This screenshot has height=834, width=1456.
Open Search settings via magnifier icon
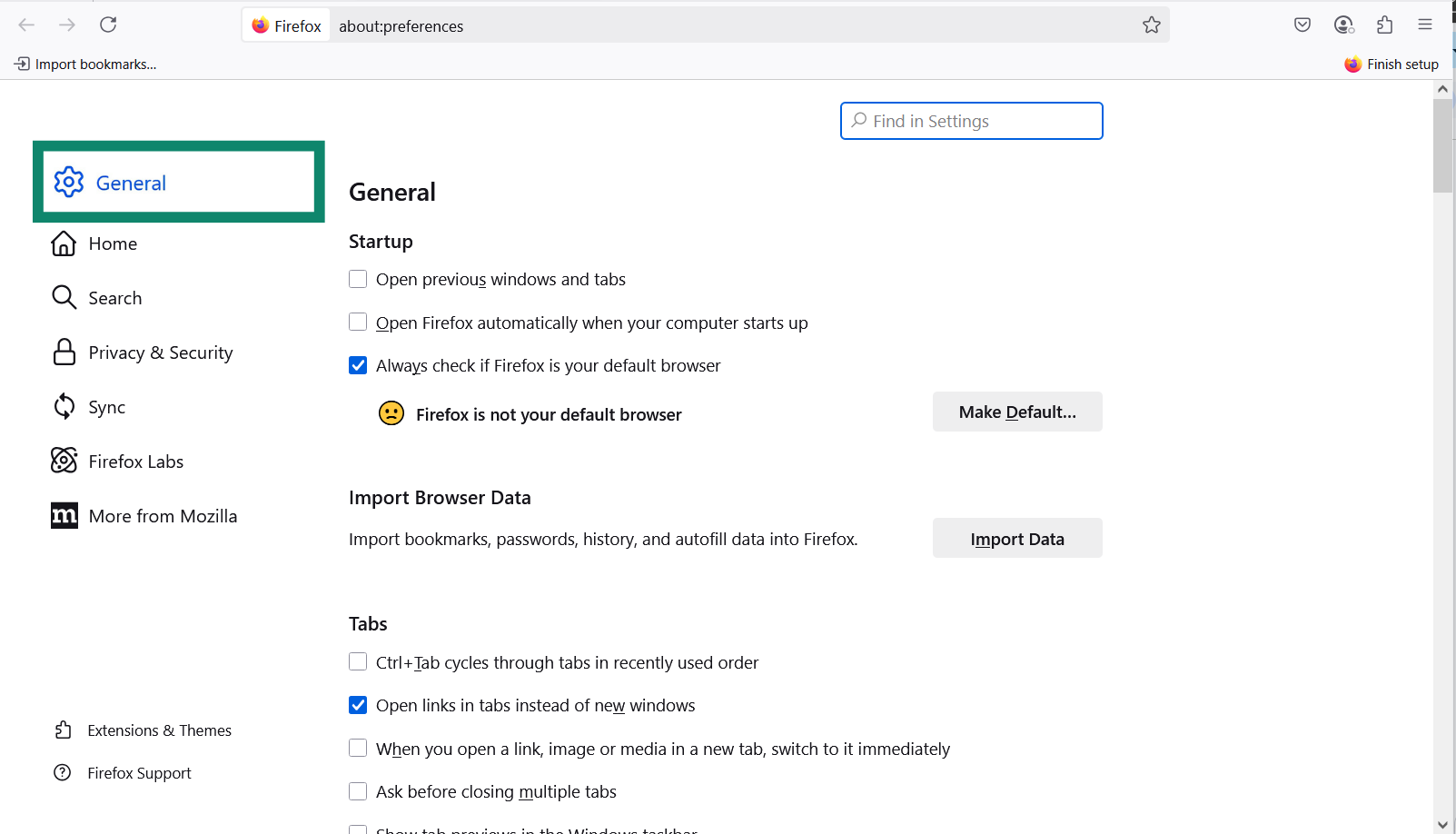click(64, 297)
